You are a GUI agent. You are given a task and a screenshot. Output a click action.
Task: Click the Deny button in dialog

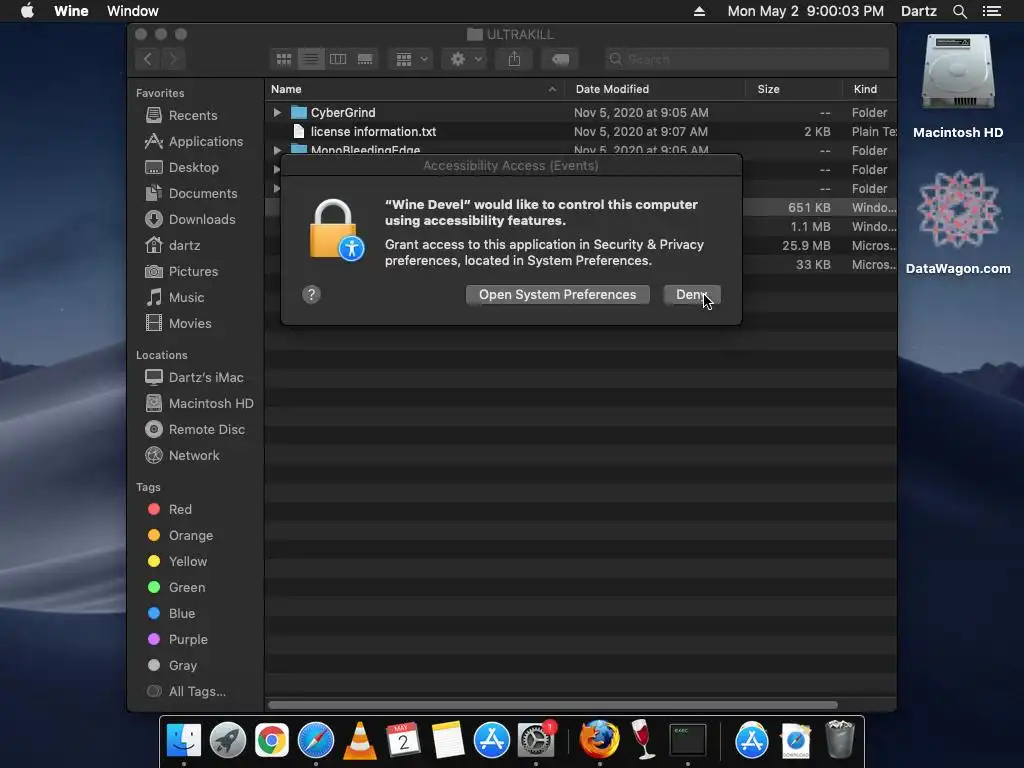pyautogui.click(x=692, y=295)
